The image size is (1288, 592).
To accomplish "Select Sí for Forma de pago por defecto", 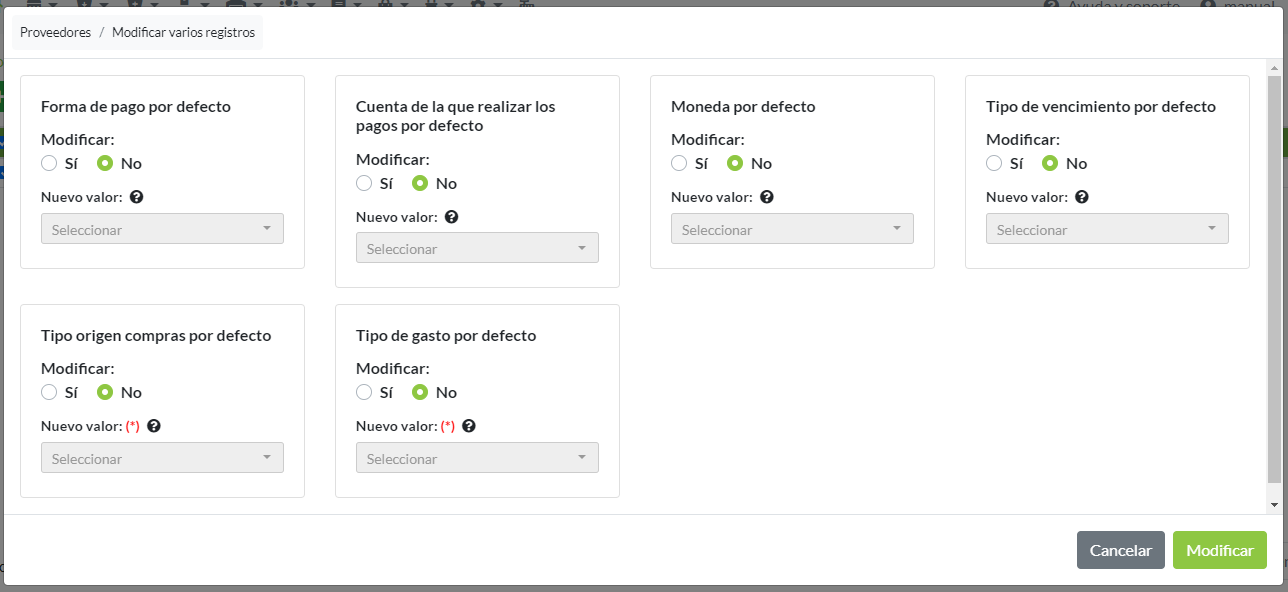I will tap(49, 164).
